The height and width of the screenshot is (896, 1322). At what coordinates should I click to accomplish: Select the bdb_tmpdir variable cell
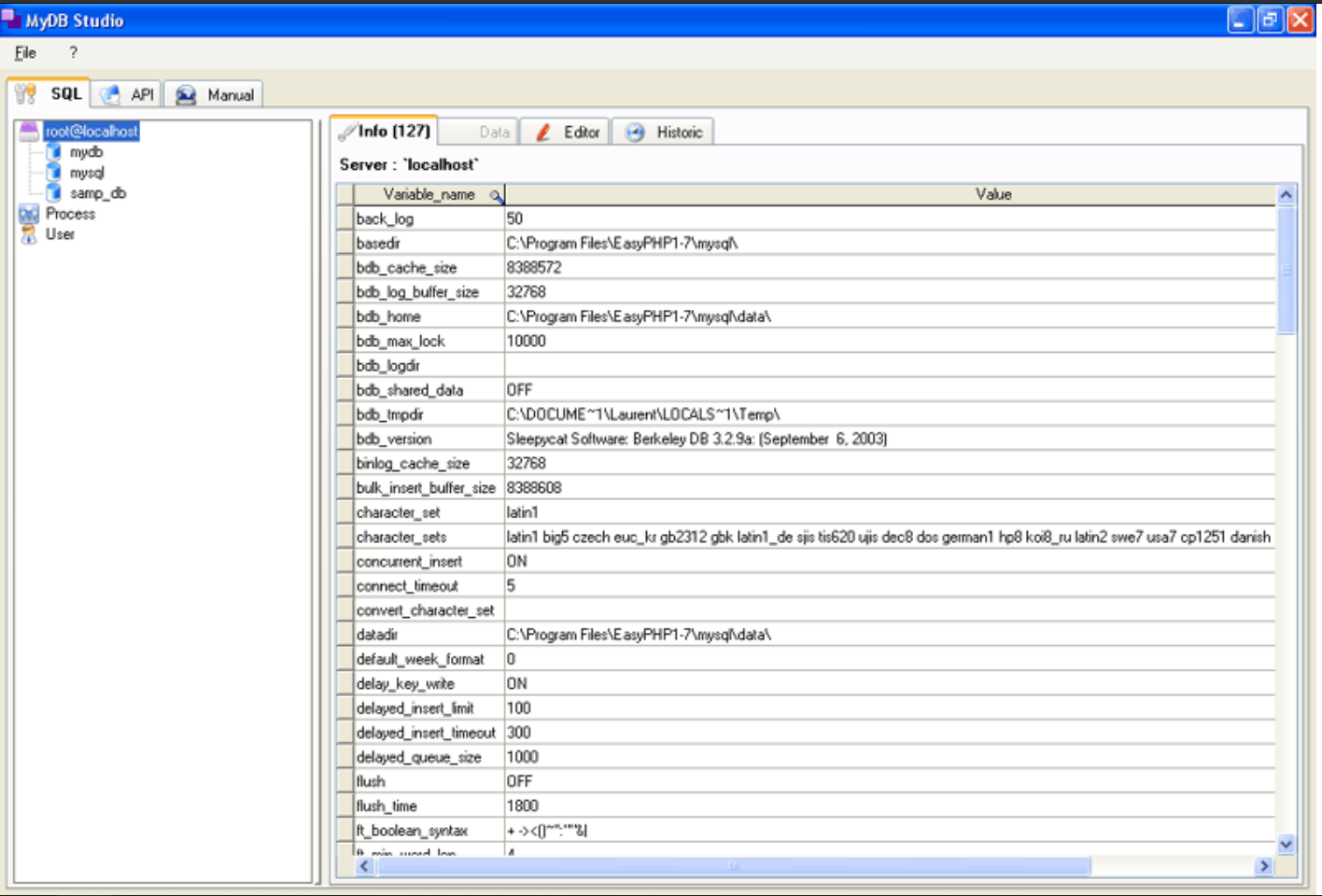[x=429, y=414]
